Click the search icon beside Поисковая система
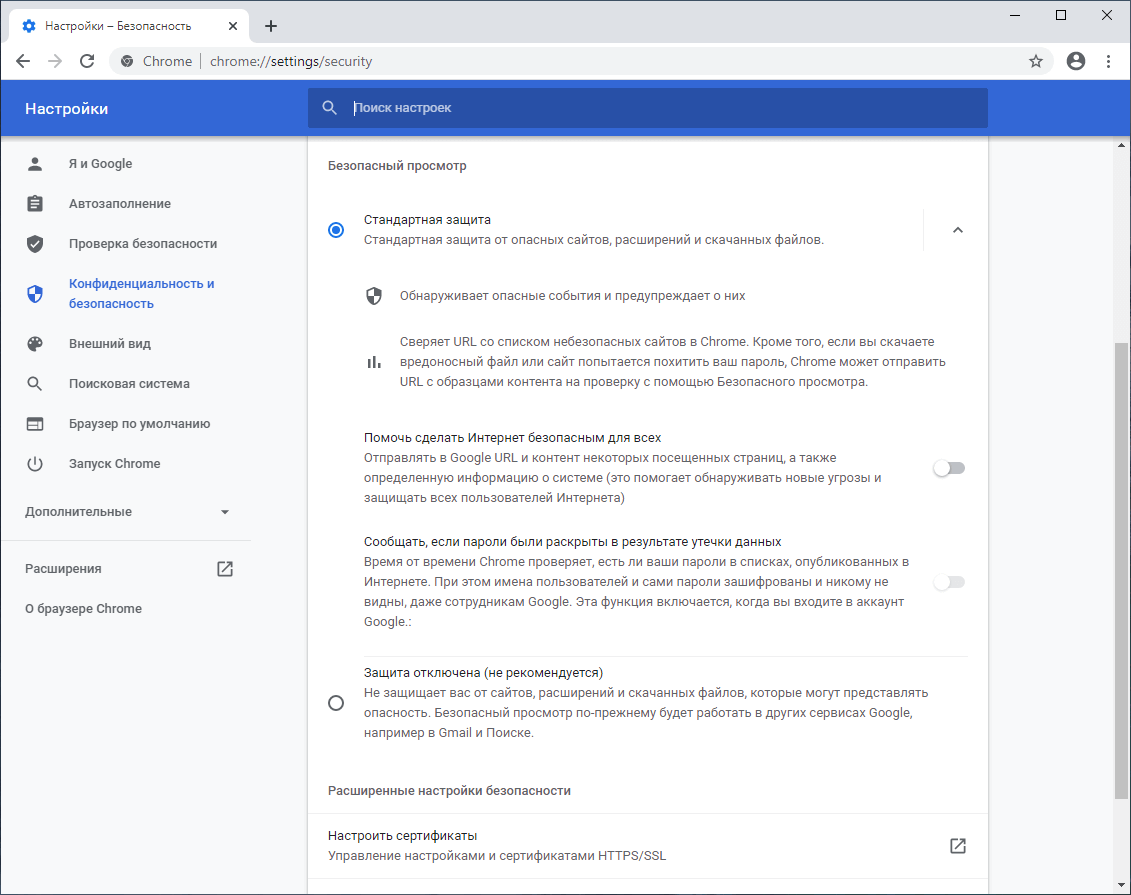1131x895 pixels. click(35, 384)
